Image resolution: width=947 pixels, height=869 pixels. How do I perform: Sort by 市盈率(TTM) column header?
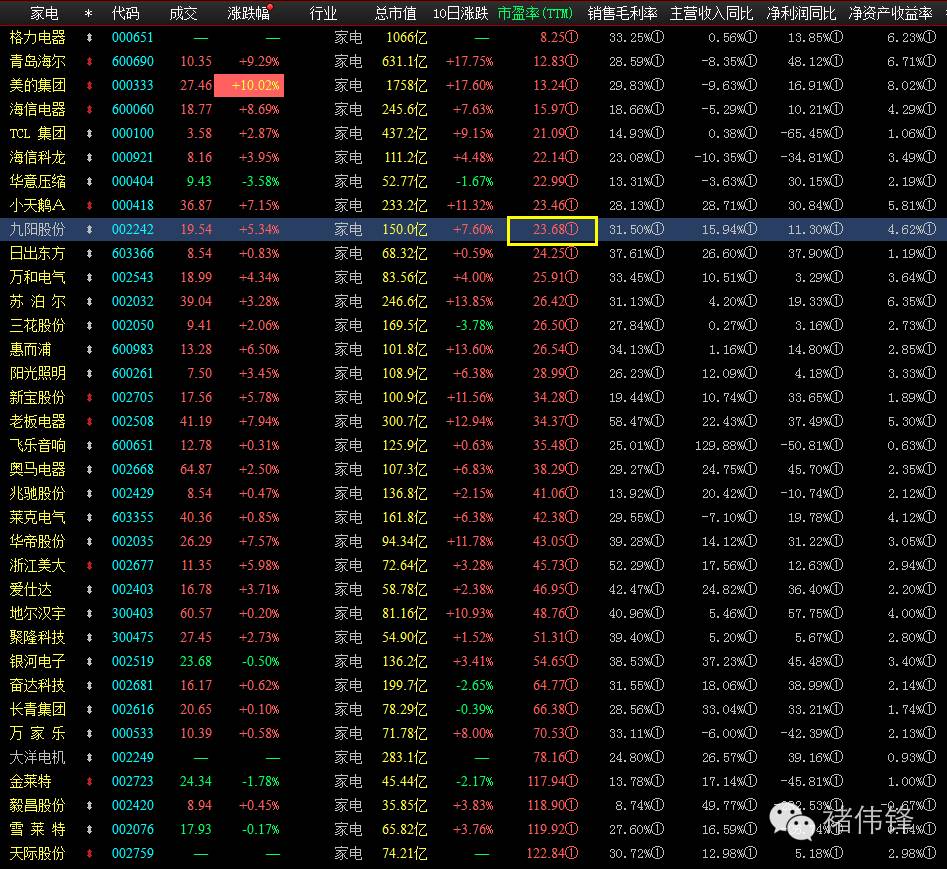(534, 13)
